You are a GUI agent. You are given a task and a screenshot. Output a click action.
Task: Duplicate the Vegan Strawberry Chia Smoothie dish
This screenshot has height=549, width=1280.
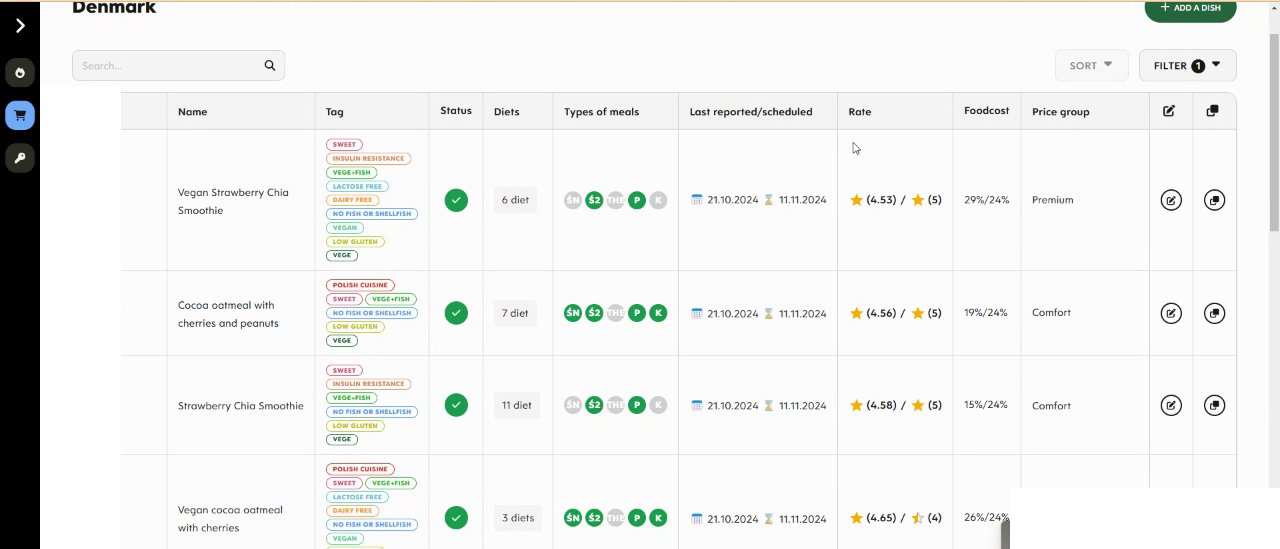pyautogui.click(x=1214, y=200)
